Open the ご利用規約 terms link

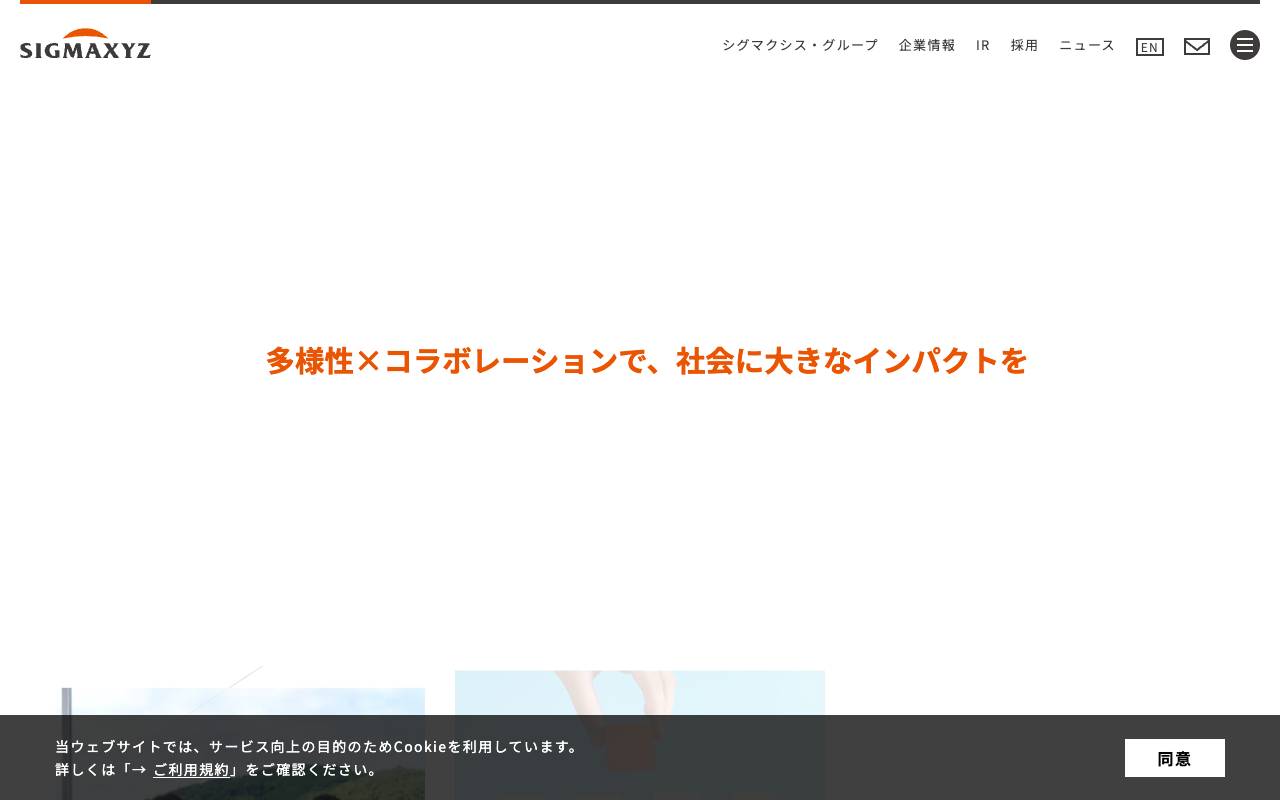(191, 768)
